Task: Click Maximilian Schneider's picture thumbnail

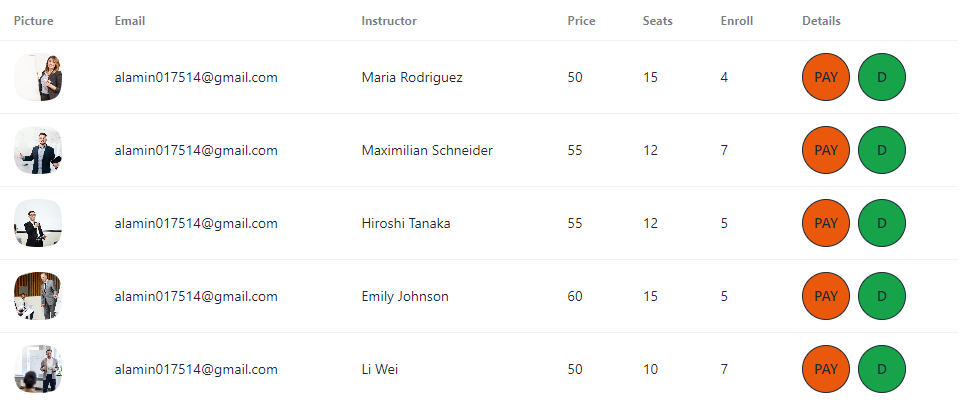Action: pyautogui.click(x=38, y=150)
